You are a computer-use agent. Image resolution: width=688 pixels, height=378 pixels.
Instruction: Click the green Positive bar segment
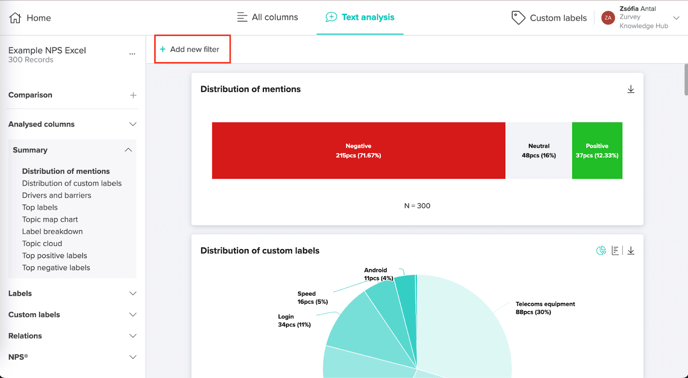tap(597, 151)
